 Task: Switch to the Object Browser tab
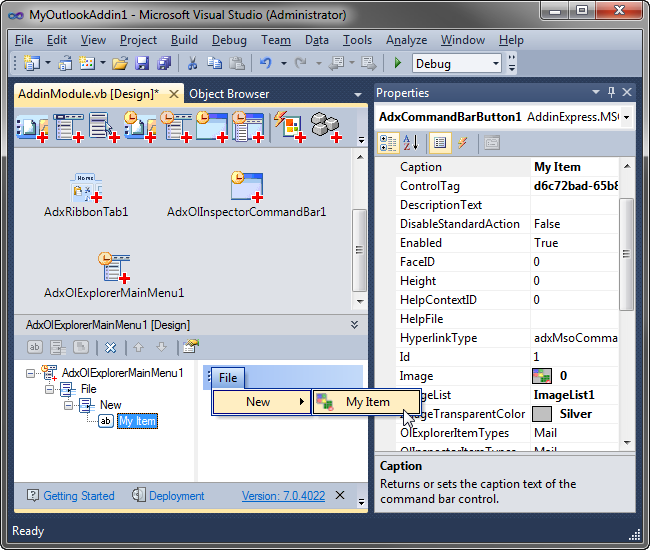(x=229, y=94)
